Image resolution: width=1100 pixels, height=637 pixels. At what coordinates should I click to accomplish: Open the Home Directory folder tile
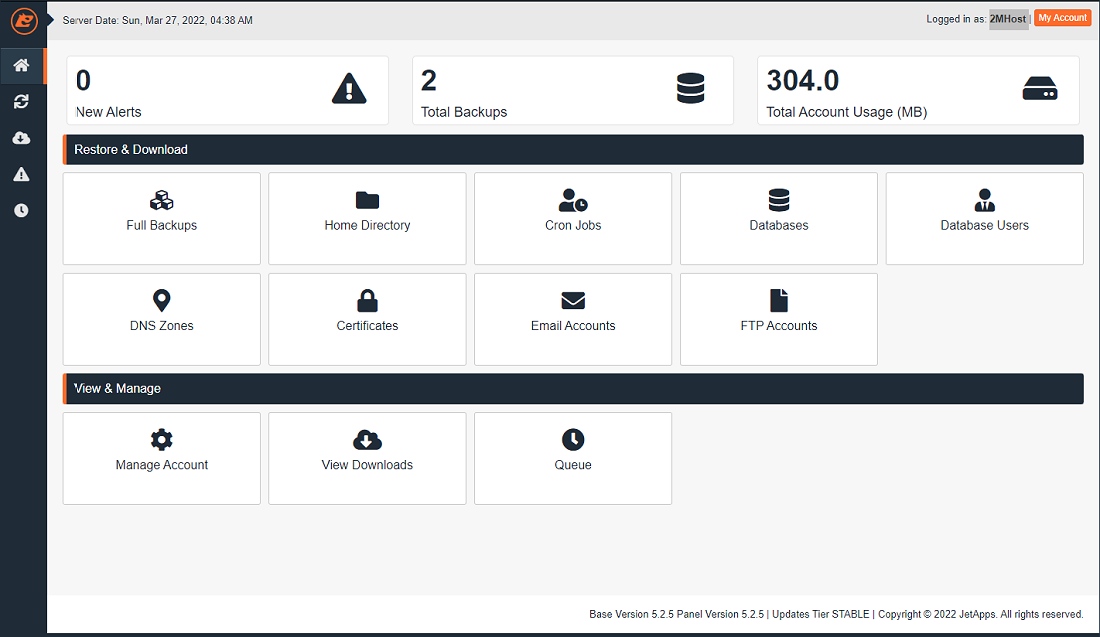coord(367,218)
